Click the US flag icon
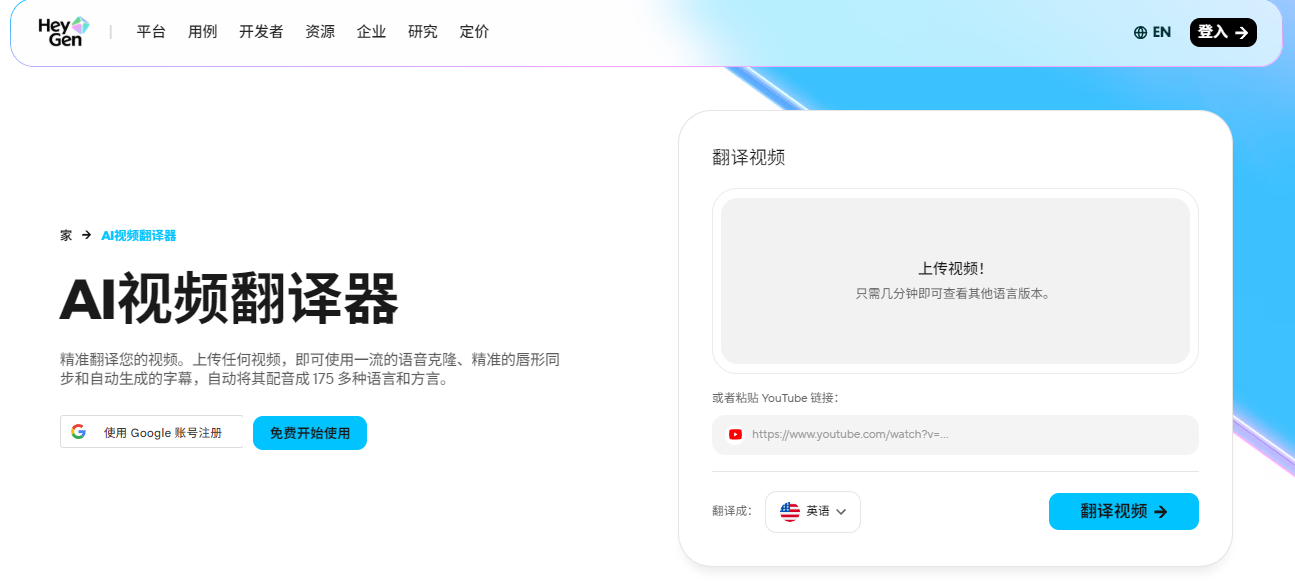This screenshot has width=1295, height=583. click(x=790, y=511)
